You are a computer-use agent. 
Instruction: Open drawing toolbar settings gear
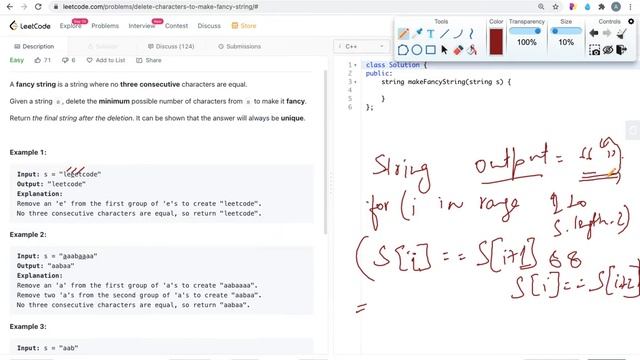[631, 21]
